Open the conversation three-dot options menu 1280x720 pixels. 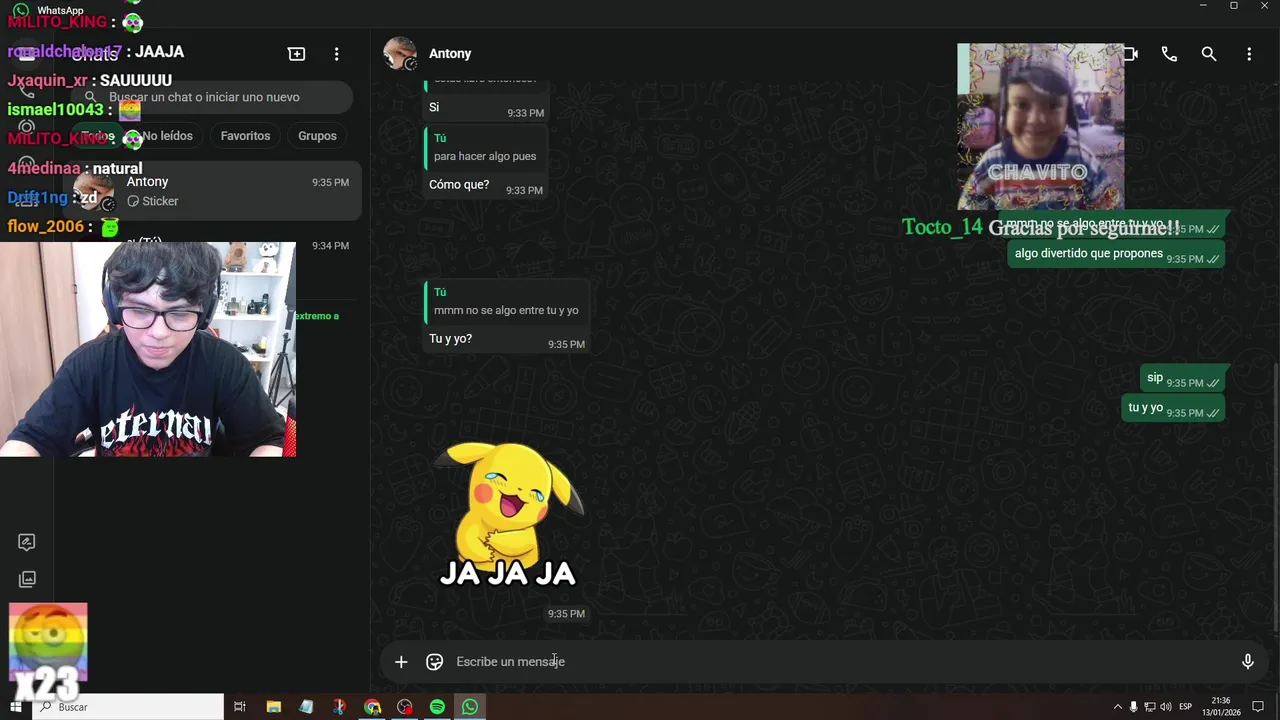click(x=1249, y=54)
